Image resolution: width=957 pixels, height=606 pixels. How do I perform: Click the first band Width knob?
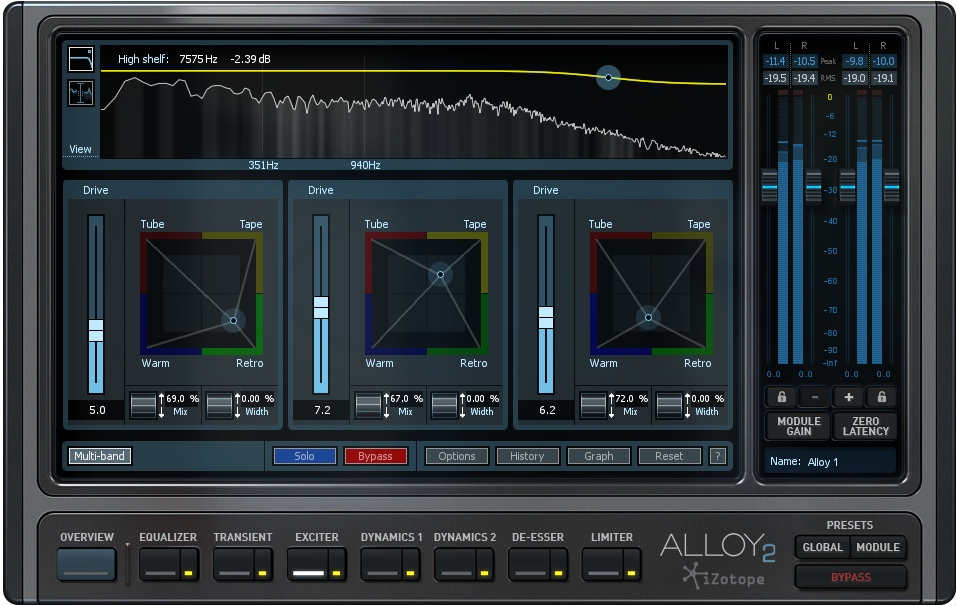tap(219, 405)
